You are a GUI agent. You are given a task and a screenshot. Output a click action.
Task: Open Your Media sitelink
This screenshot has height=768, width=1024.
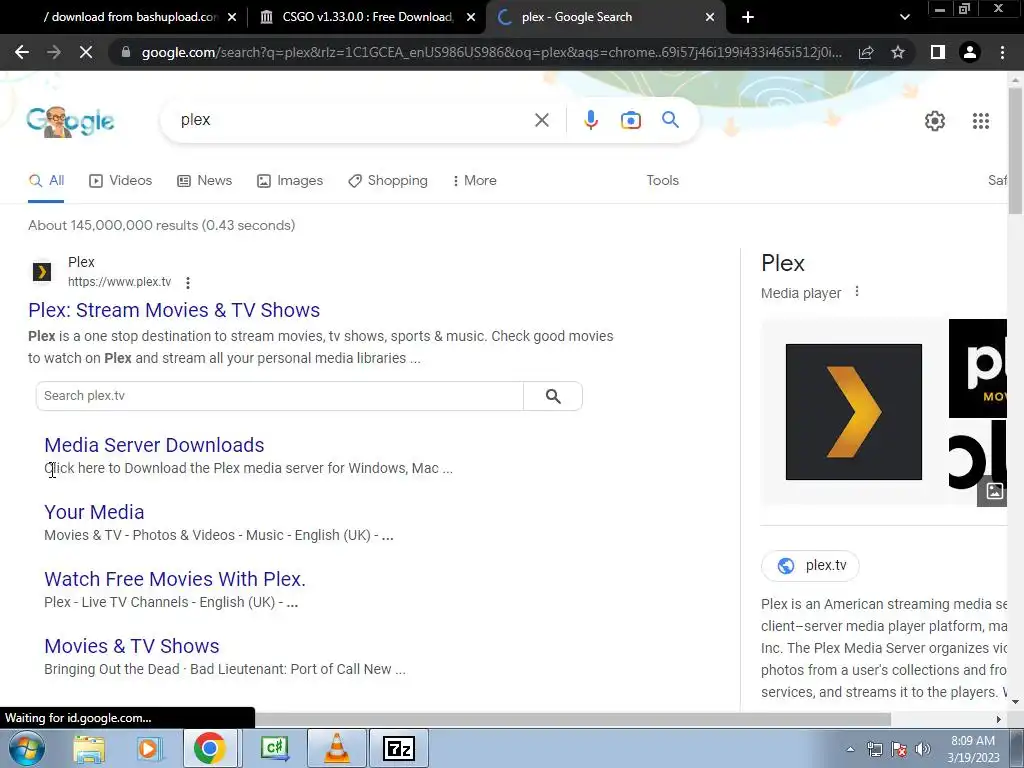click(x=94, y=513)
